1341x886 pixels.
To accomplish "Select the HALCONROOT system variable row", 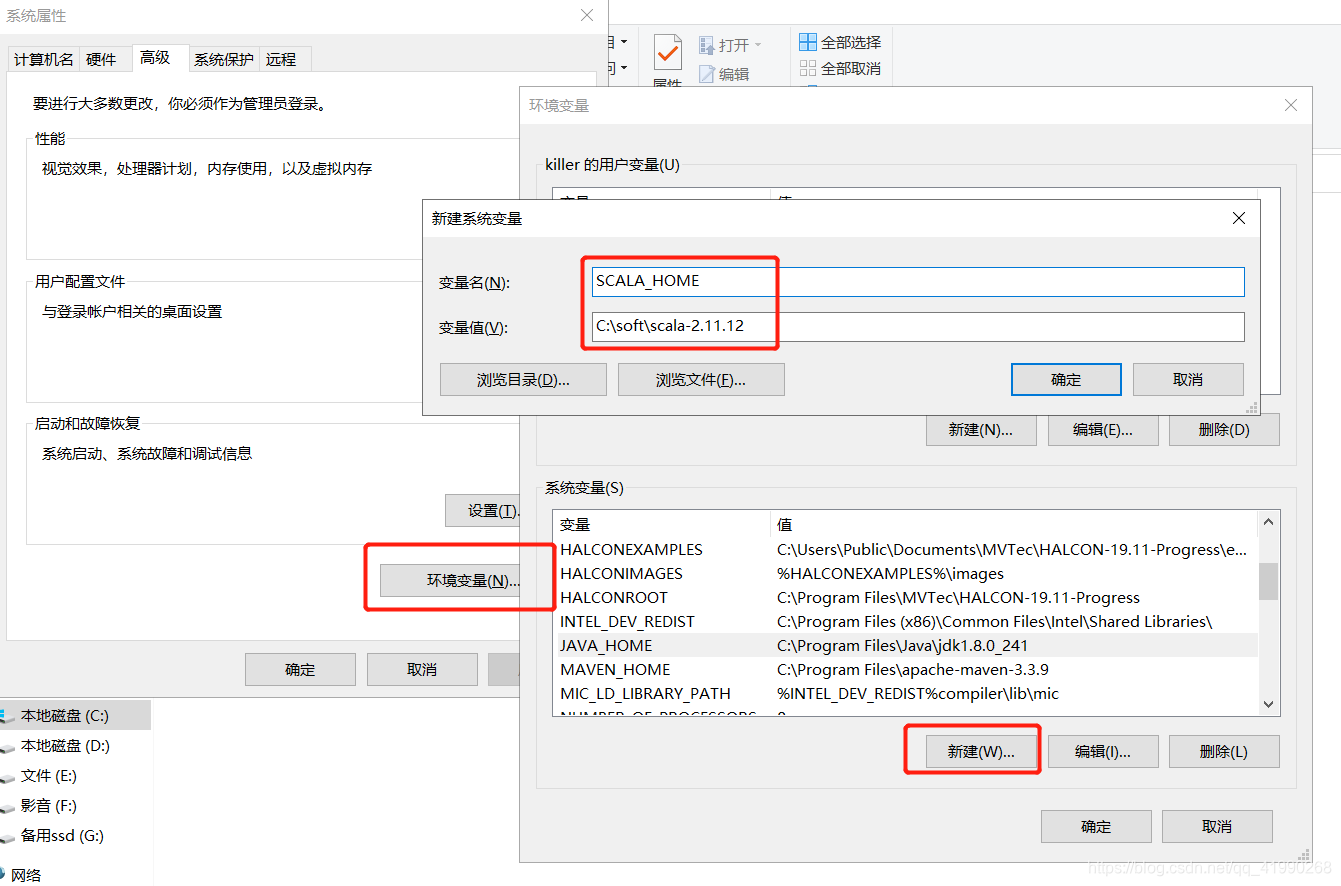I will pos(905,598).
